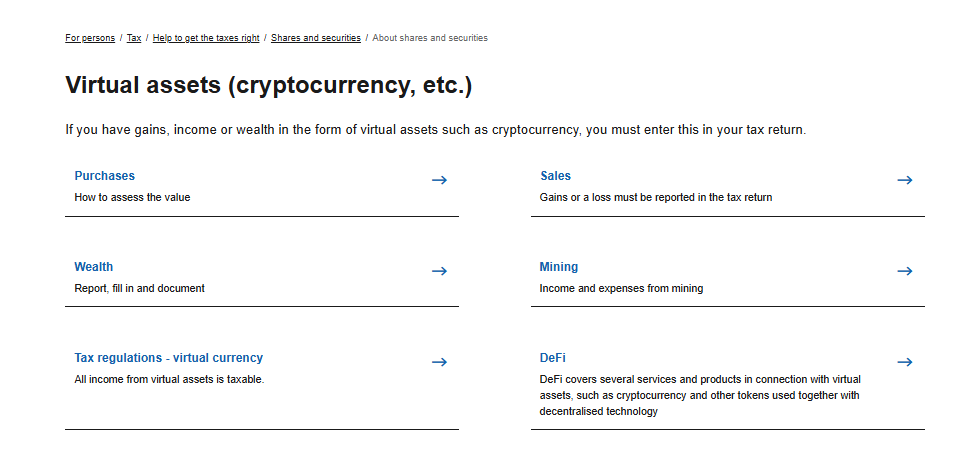Viewport: 973px width, 459px height.
Task: Click the arrow icon beside DeFi
Action: [x=904, y=362]
